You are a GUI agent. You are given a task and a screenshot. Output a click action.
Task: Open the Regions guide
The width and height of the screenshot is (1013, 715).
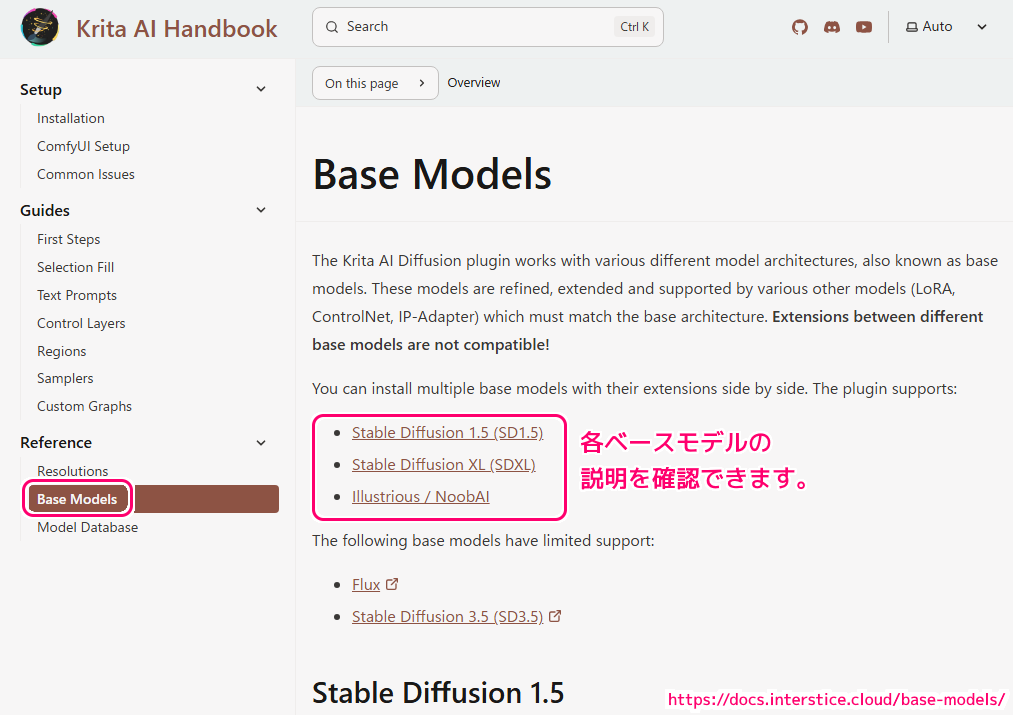[61, 351]
